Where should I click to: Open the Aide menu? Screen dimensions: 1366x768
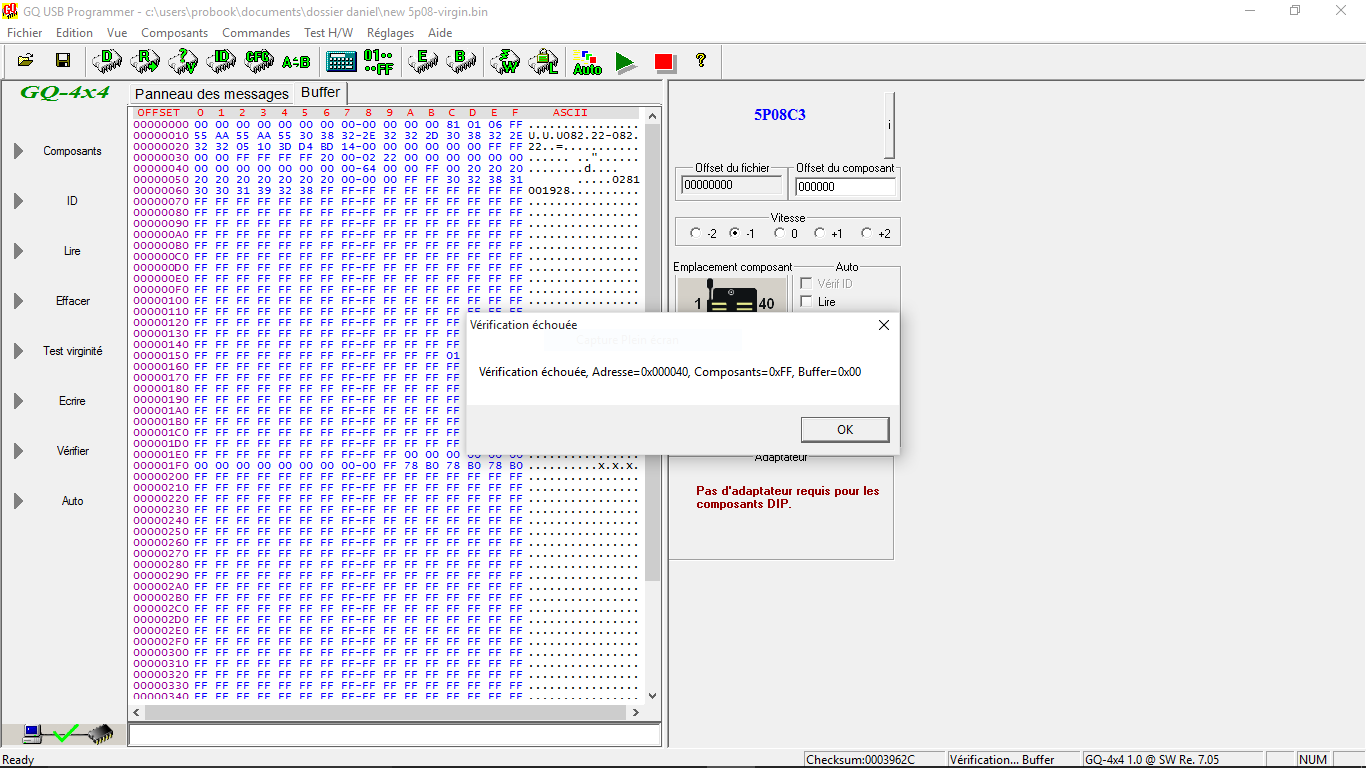pyautogui.click(x=440, y=33)
